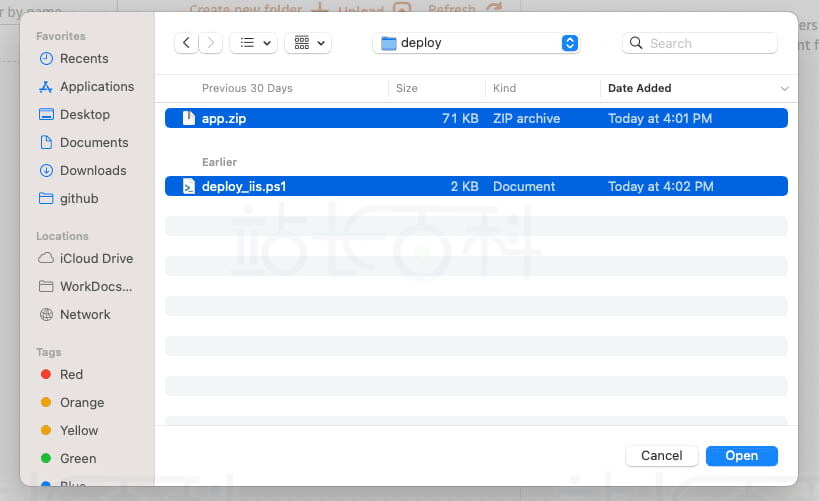
Task: Filter by the Red tag
Action: (x=71, y=375)
